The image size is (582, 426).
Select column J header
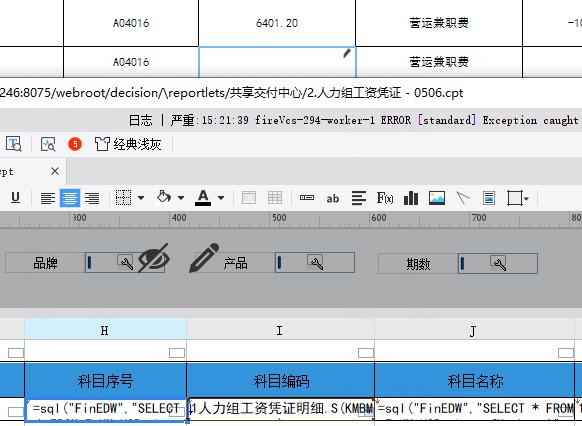[474, 329]
